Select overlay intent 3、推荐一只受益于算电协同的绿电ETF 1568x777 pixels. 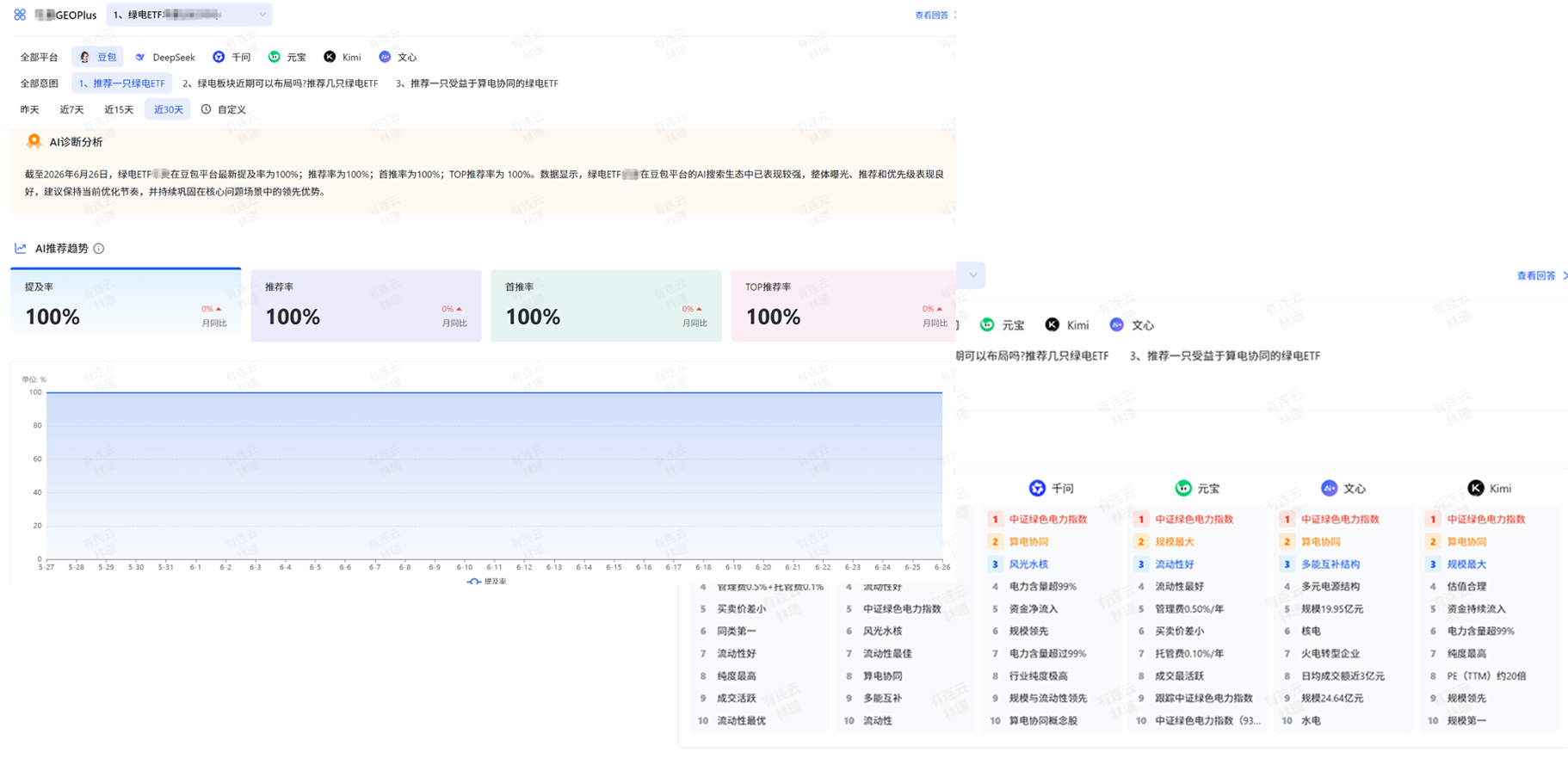tap(1225, 355)
